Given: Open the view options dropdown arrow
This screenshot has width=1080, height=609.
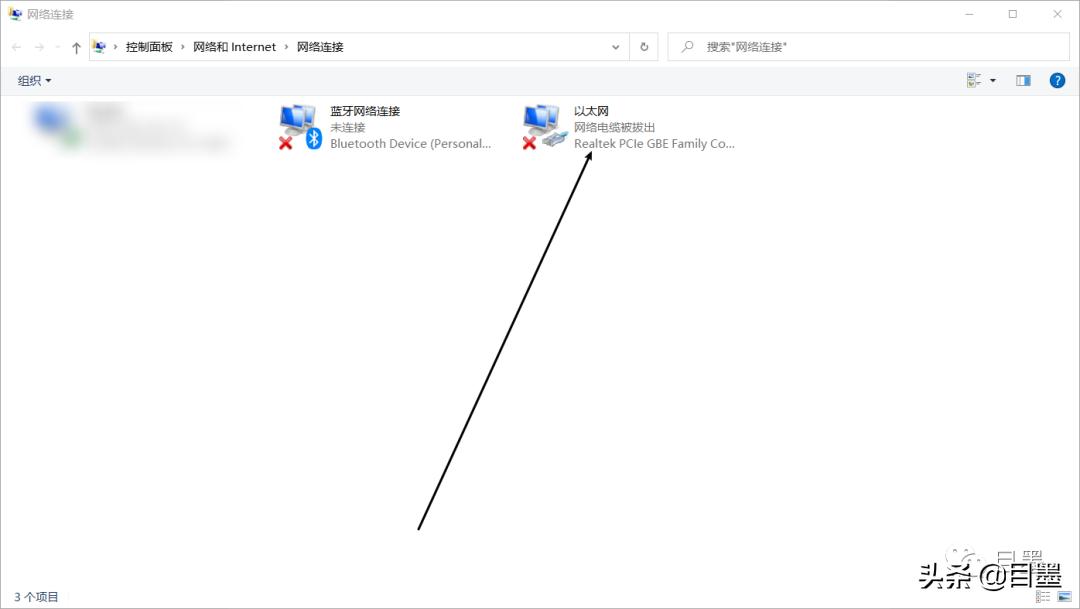Looking at the screenshot, I should pos(995,80).
